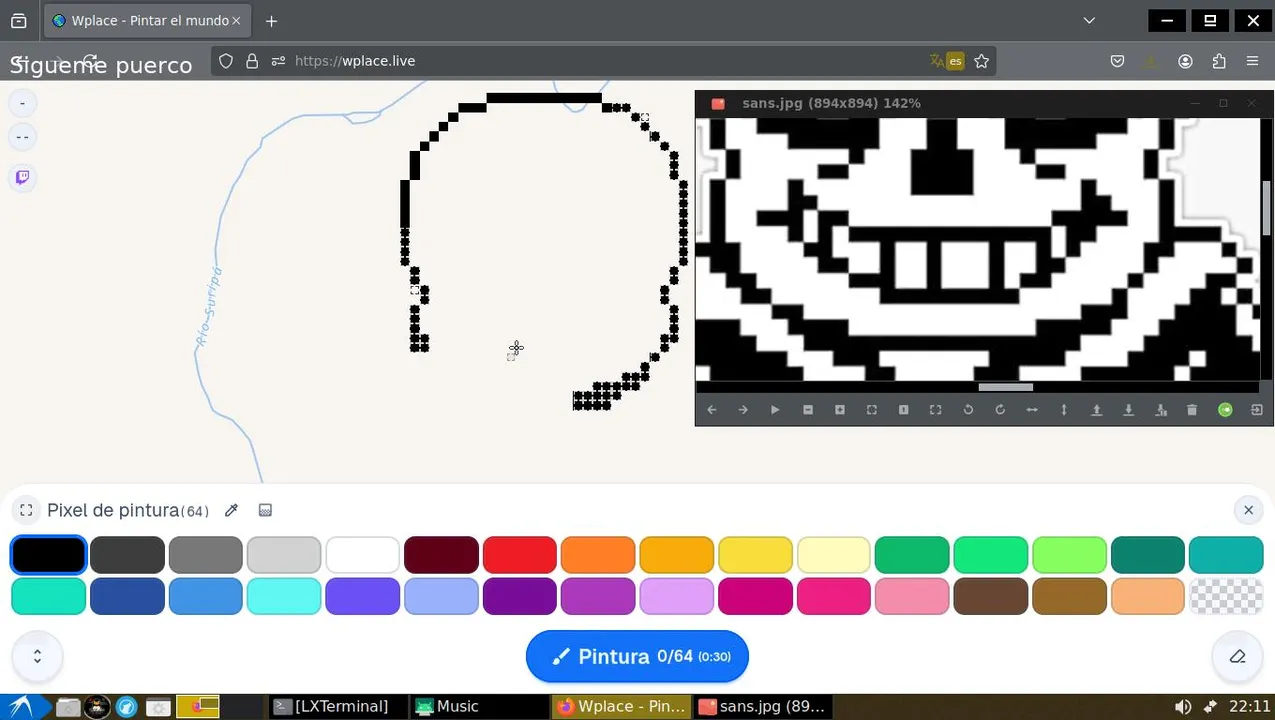
Task: Open the Firefox extensions puzzle icon
Action: pyautogui.click(x=1218, y=61)
